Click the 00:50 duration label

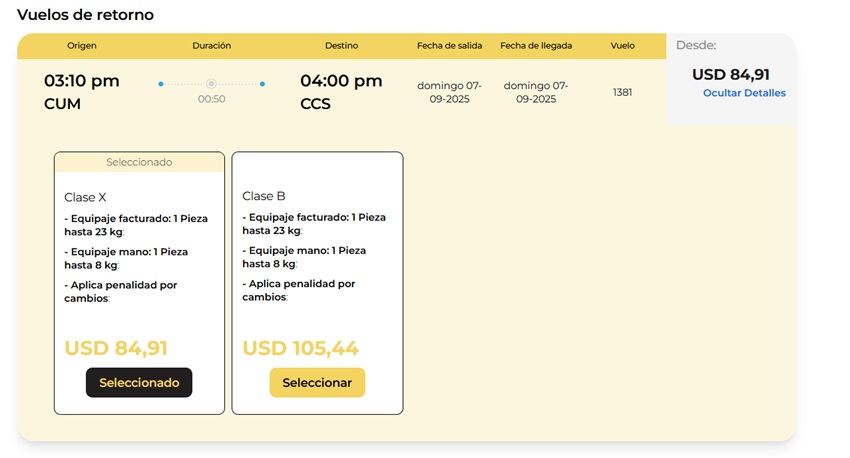coord(211,99)
